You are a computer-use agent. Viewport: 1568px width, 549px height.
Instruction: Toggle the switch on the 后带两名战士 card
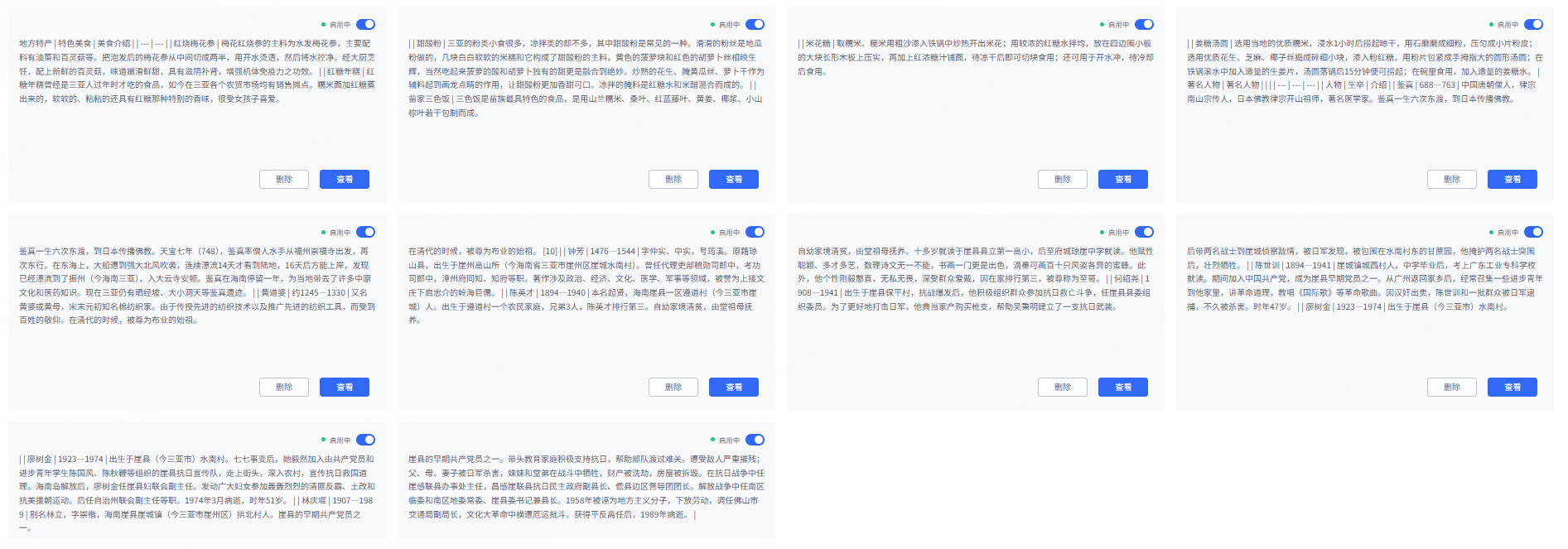[x=1533, y=233]
